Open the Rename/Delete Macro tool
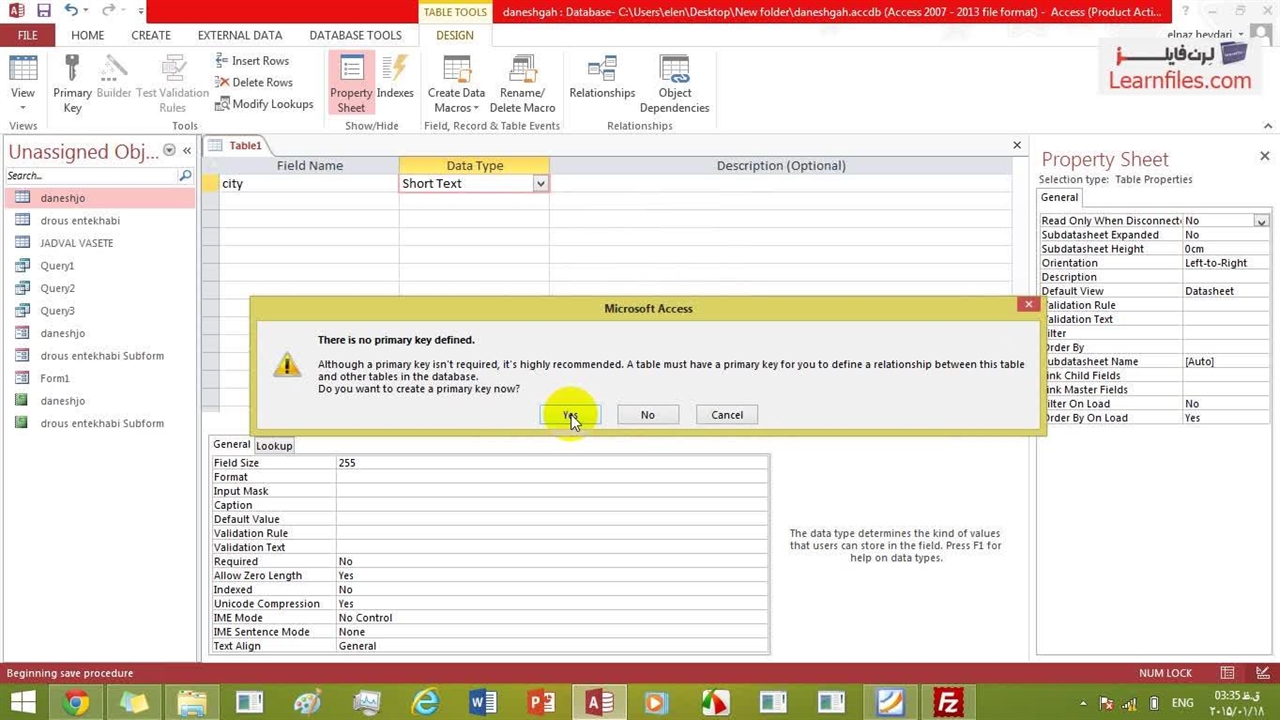Viewport: 1280px width, 720px height. pos(522,83)
